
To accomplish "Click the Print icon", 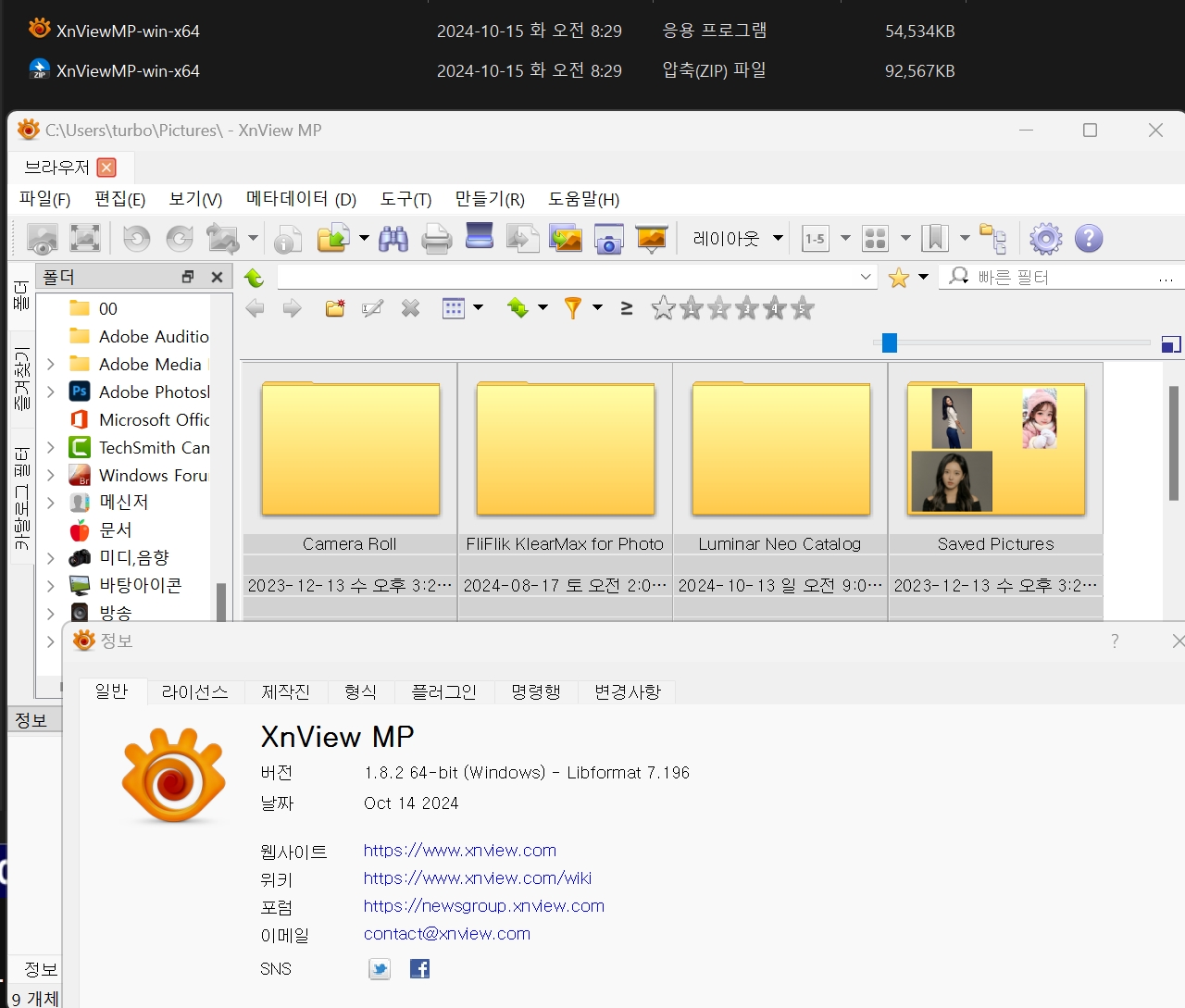I will 436,239.
